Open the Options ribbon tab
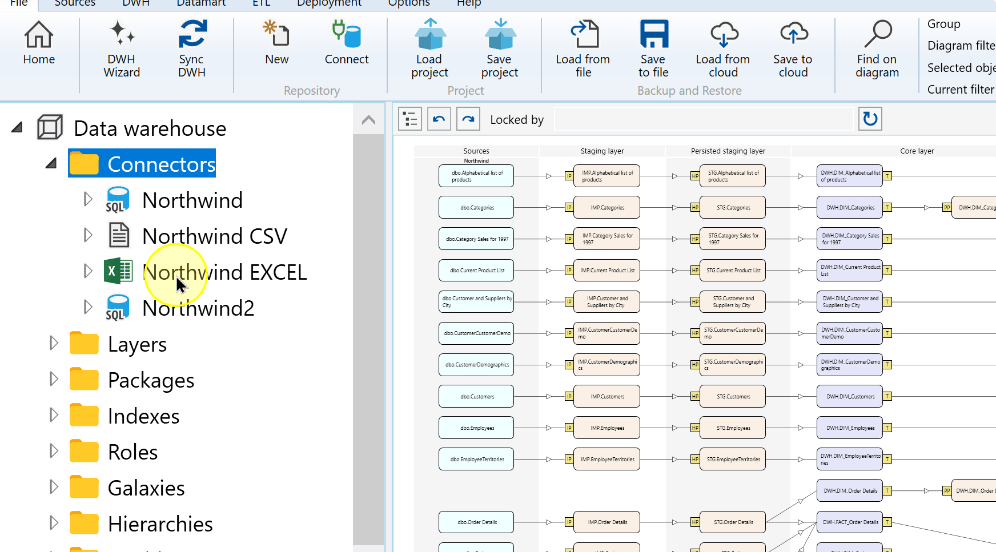Screen dimensions: 996x552 click(x=409, y=4)
